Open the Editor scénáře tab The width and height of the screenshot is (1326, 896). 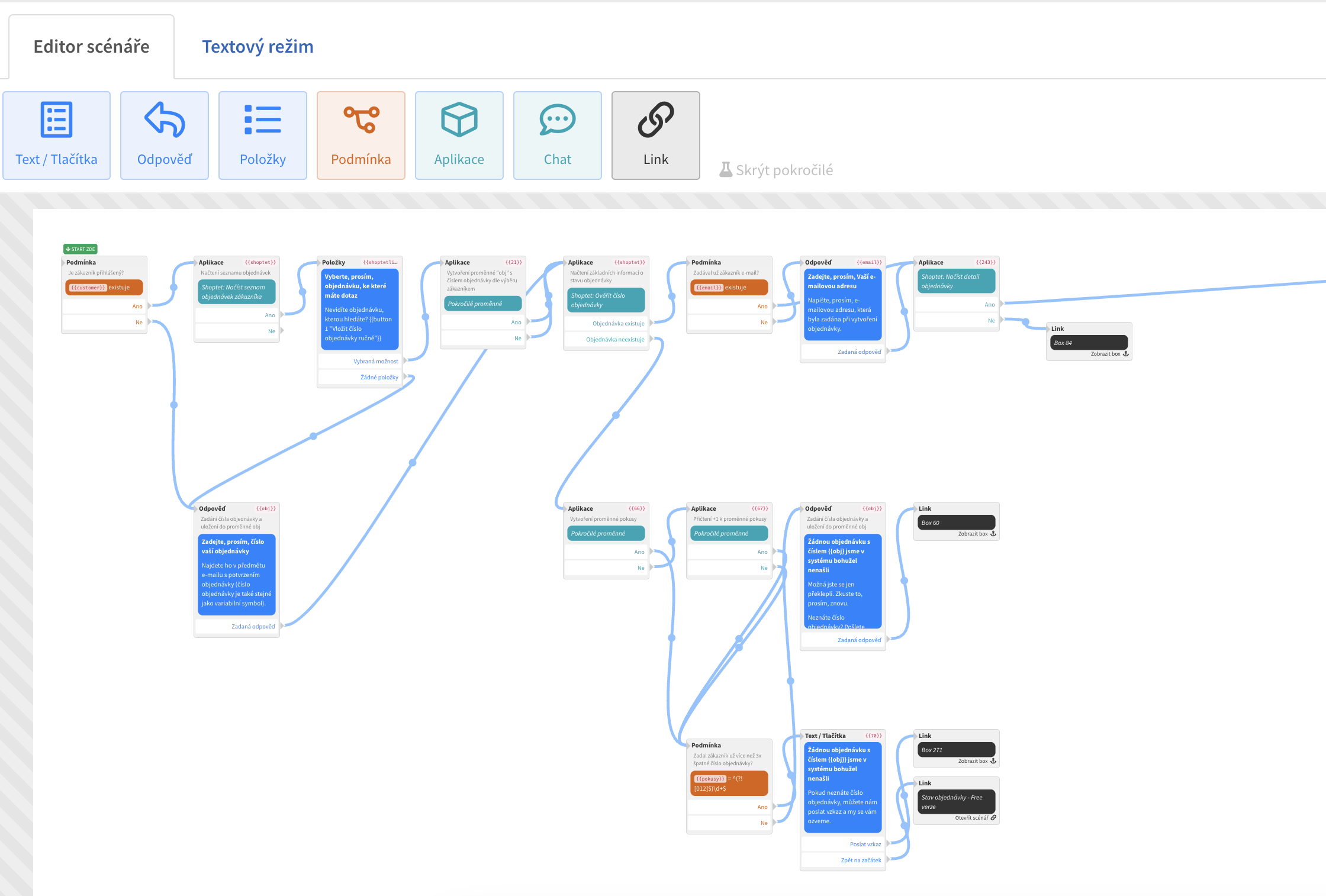tap(91, 47)
